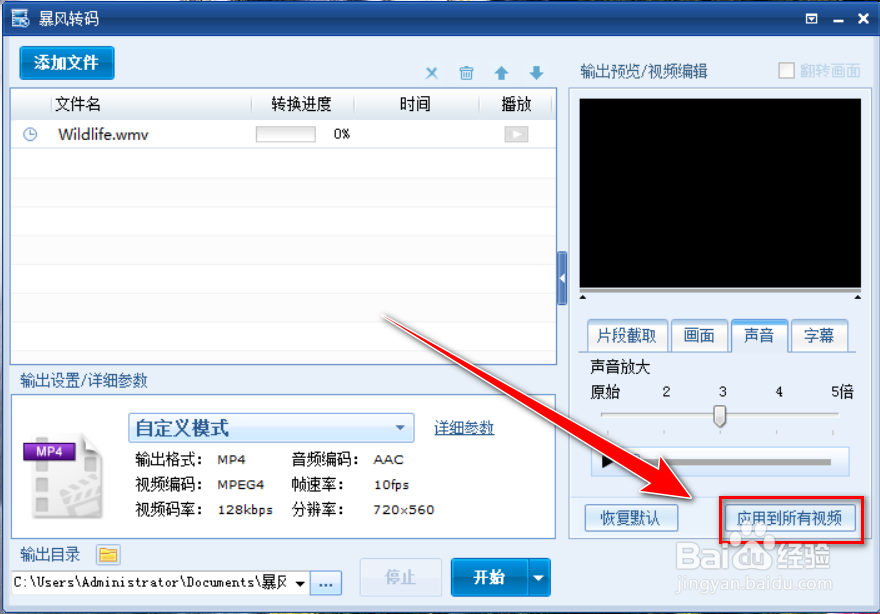880x614 pixels.
Task: Click the 播放 column header
Action: (x=516, y=104)
